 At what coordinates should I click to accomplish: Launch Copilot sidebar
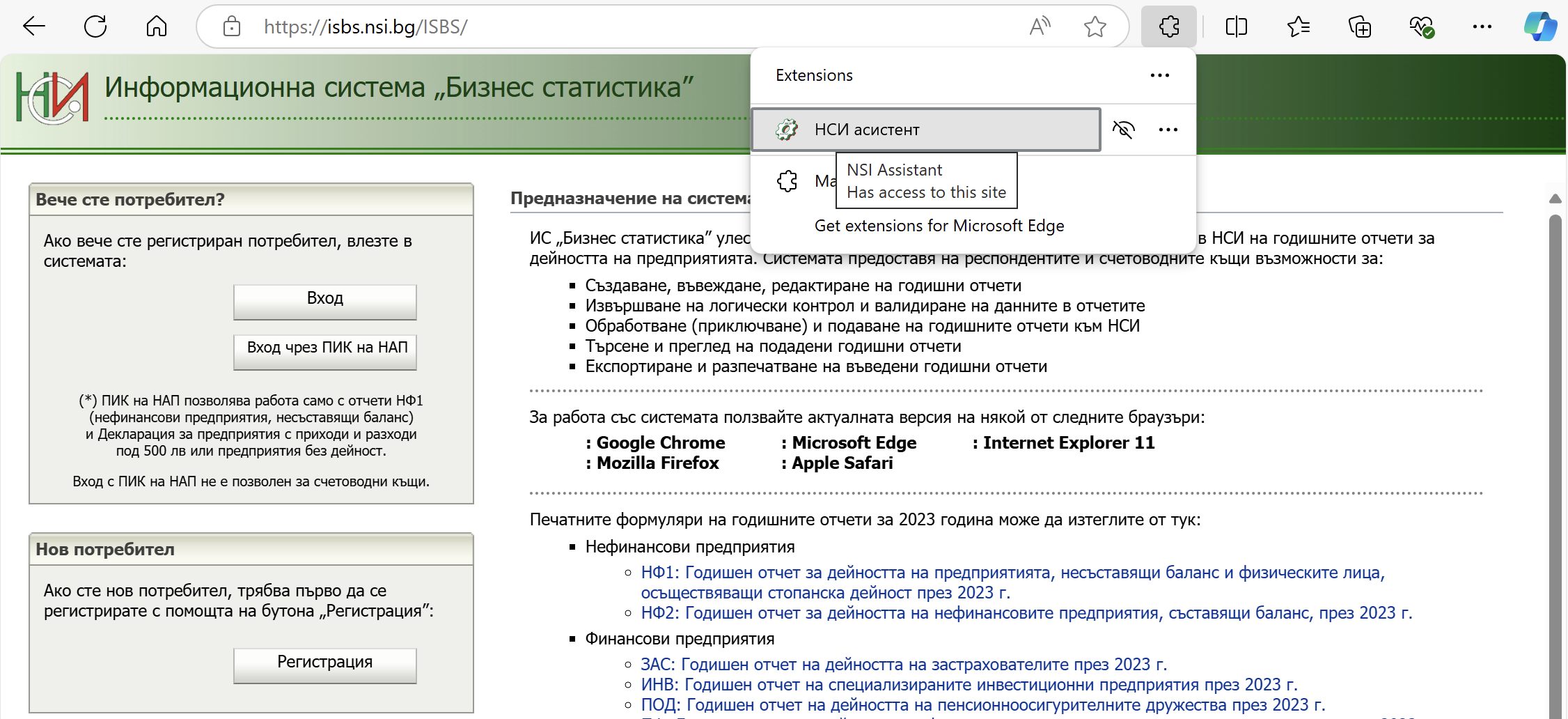[x=1539, y=27]
